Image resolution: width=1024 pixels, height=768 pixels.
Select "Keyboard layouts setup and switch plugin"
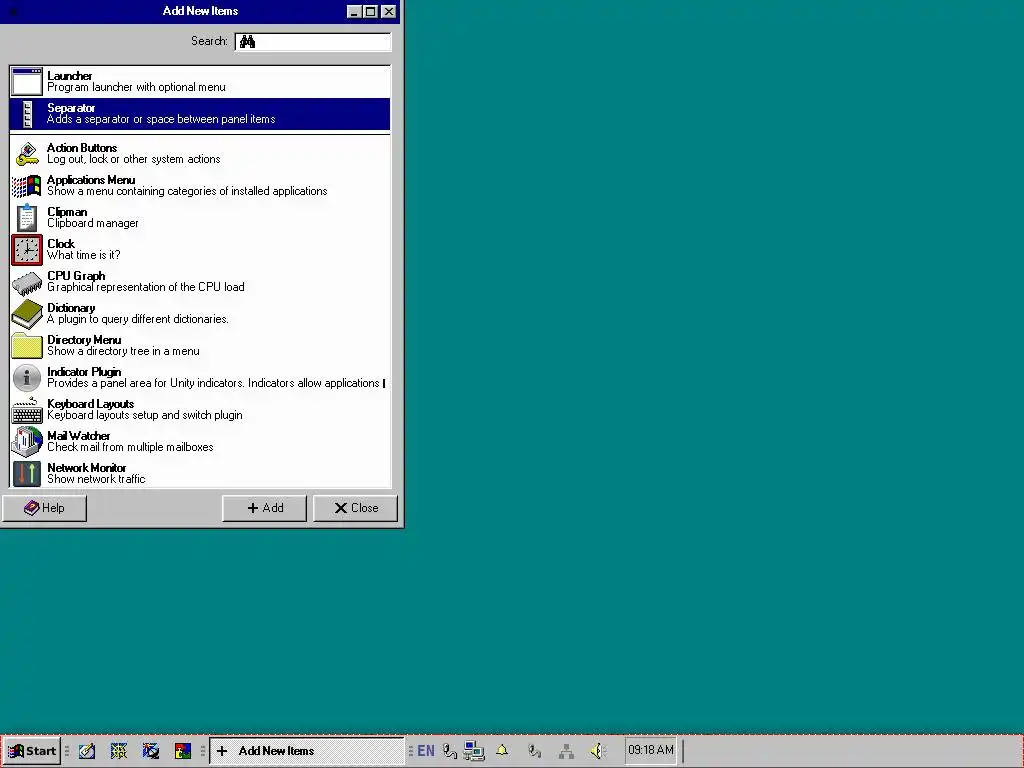tap(145, 415)
